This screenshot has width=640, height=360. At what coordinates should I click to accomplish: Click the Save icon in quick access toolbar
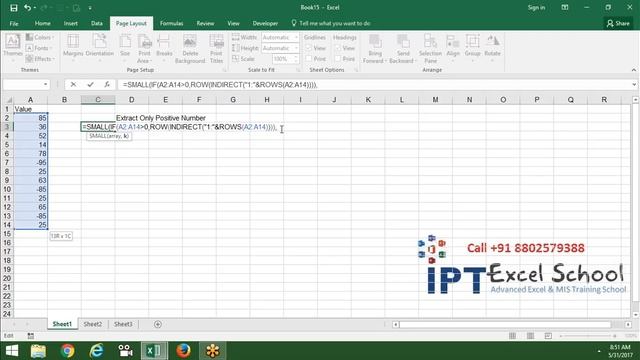pyautogui.click(x=13, y=8)
